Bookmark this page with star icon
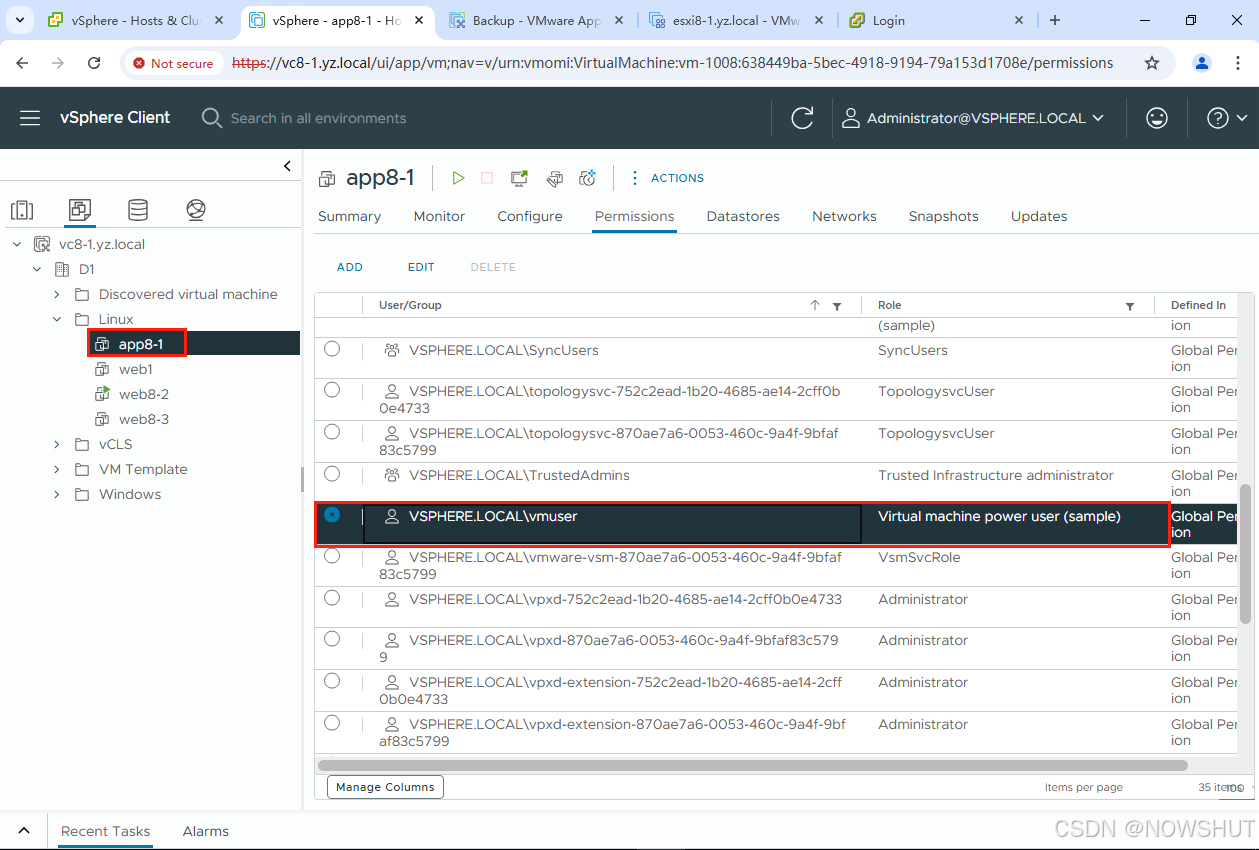Screen dimensions: 1259x850 click(1152, 63)
